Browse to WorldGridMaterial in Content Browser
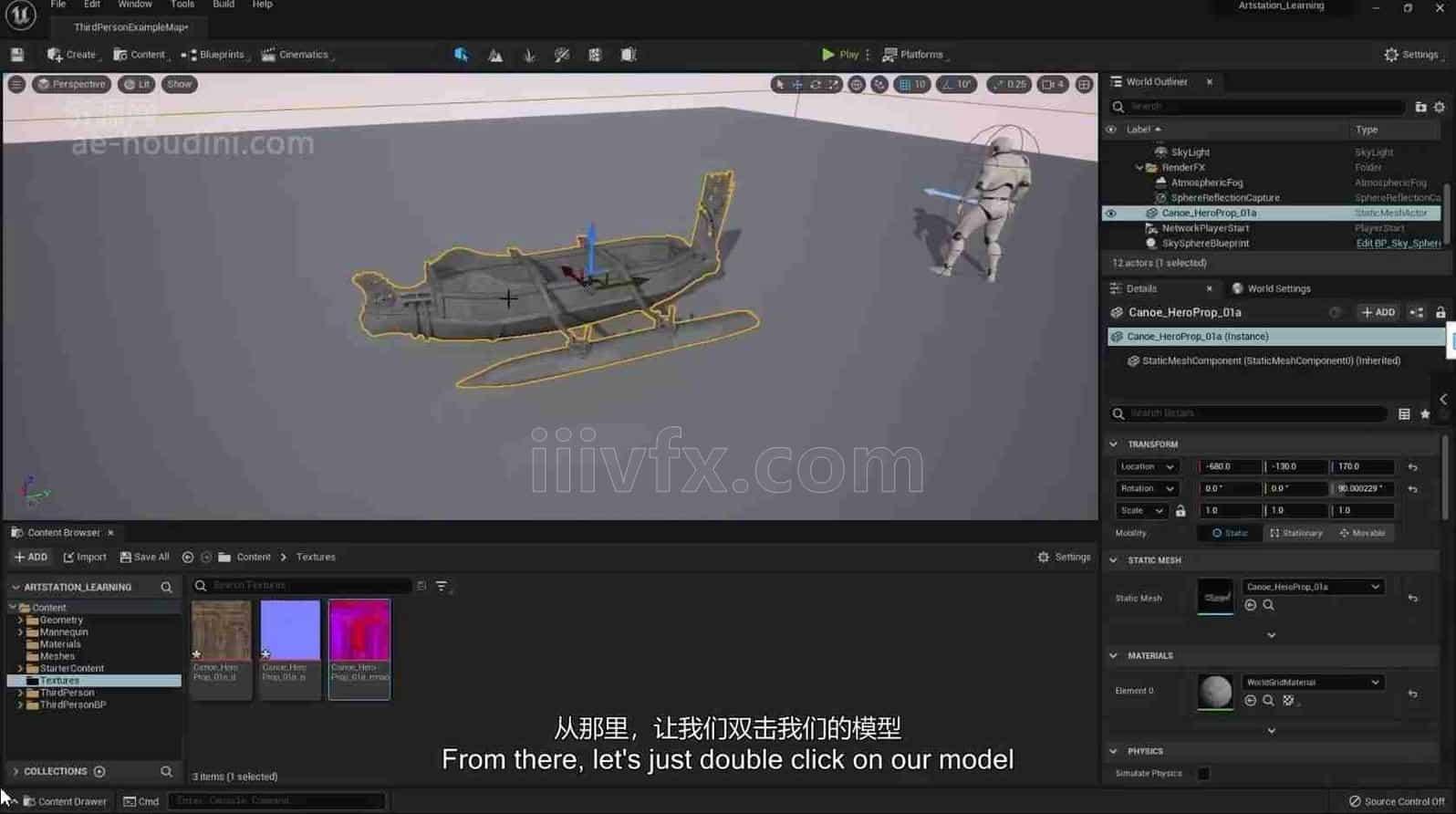1456x814 pixels. point(1268,701)
